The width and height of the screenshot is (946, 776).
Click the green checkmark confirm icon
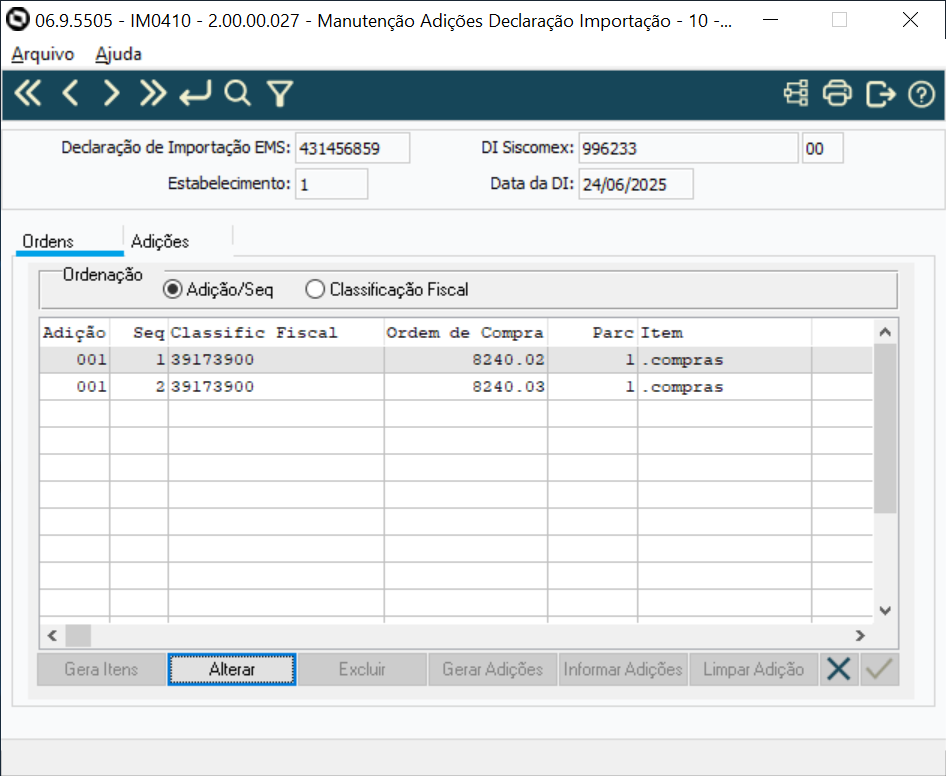pos(879,669)
